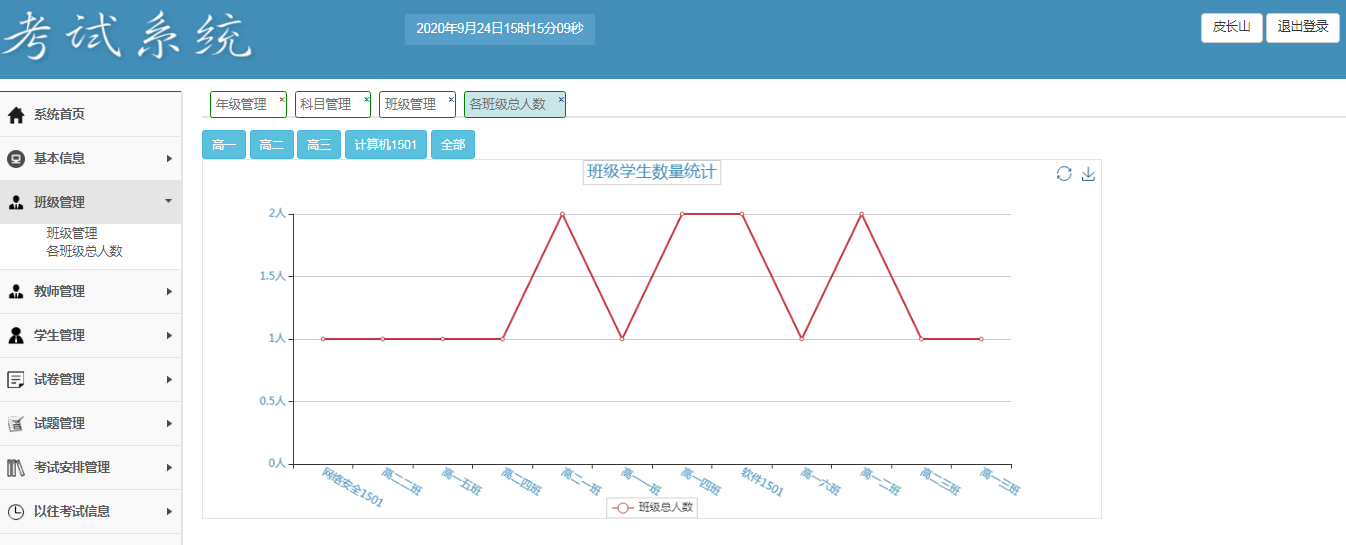This screenshot has width=1346, height=545.
Task: Click the home icon beside 系统首页
Action: 16,115
